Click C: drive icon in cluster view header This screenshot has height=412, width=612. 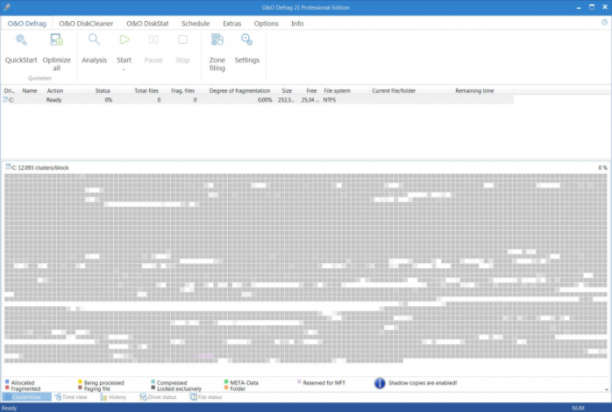point(8,167)
